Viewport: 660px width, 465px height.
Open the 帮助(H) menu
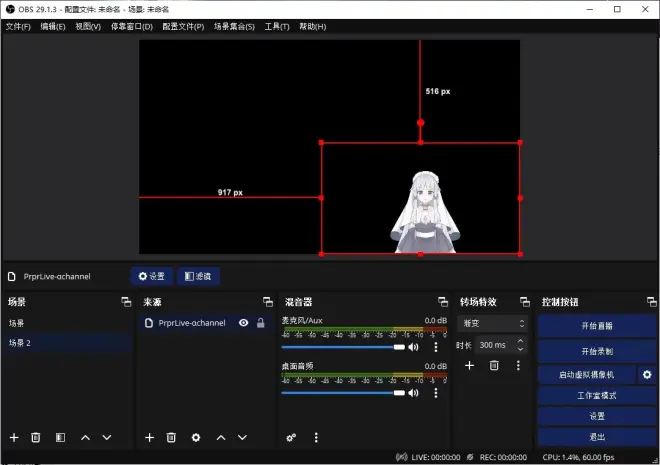point(313,27)
